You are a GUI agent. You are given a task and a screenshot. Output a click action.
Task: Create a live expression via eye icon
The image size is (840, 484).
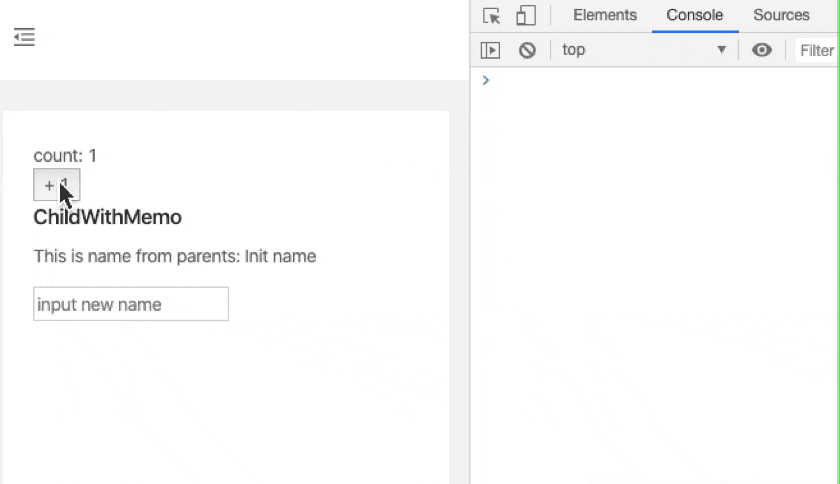coord(761,50)
